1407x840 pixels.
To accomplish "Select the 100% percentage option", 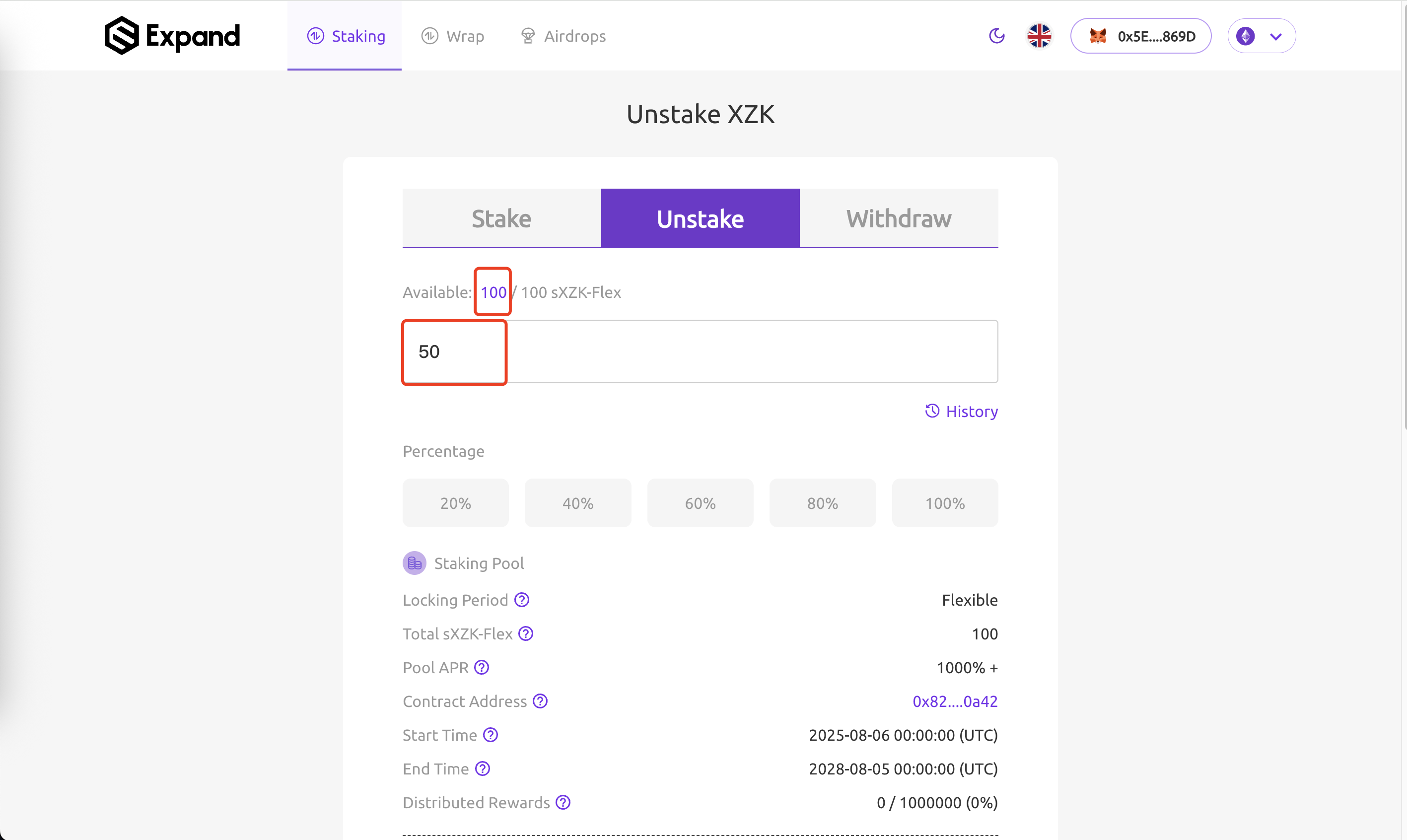I will click(945, 503).
